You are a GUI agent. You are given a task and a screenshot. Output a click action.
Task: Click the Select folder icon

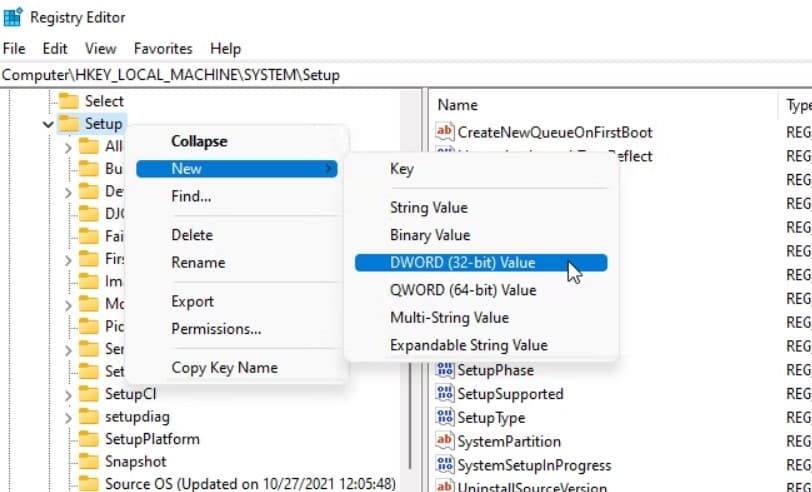click(68, 101)
